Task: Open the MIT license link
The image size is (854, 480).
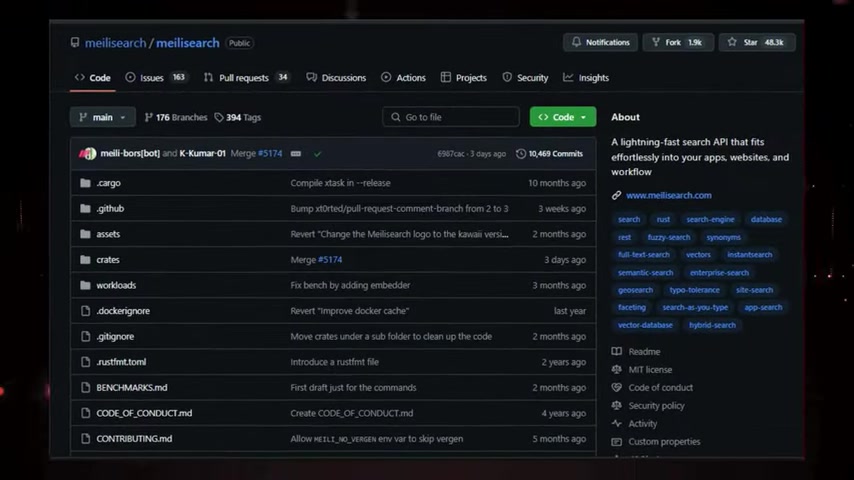Action: pos(650,369)
